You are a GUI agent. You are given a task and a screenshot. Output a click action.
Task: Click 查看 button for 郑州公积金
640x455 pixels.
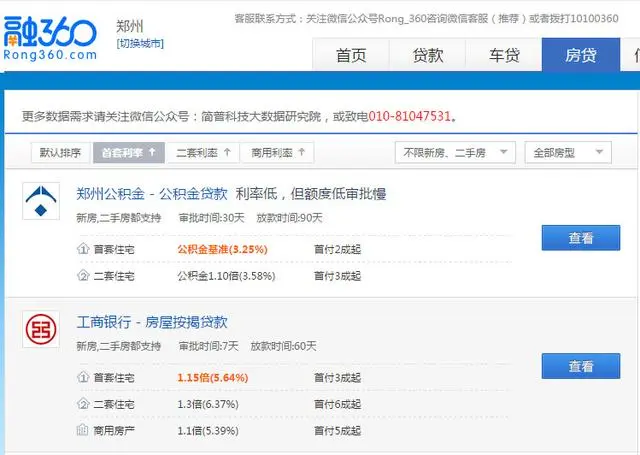point(581,237)
